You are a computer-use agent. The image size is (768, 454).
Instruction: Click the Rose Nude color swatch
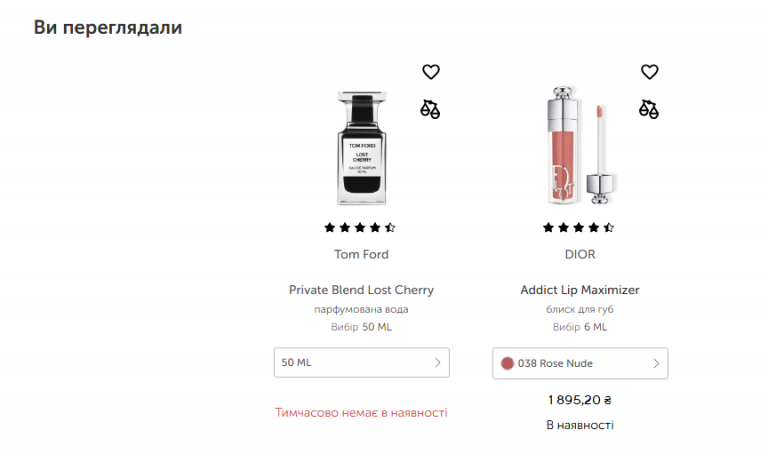pos(507,364)
